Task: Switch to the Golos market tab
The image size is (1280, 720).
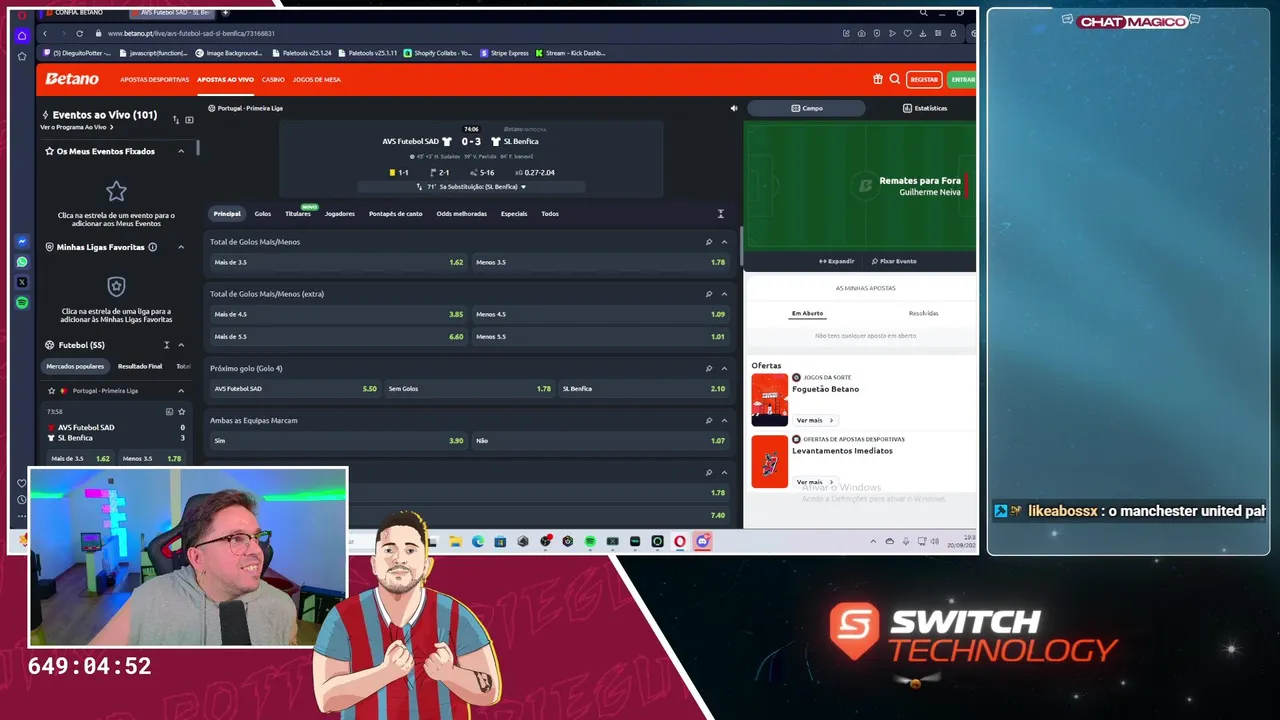Action: point(262,214)
